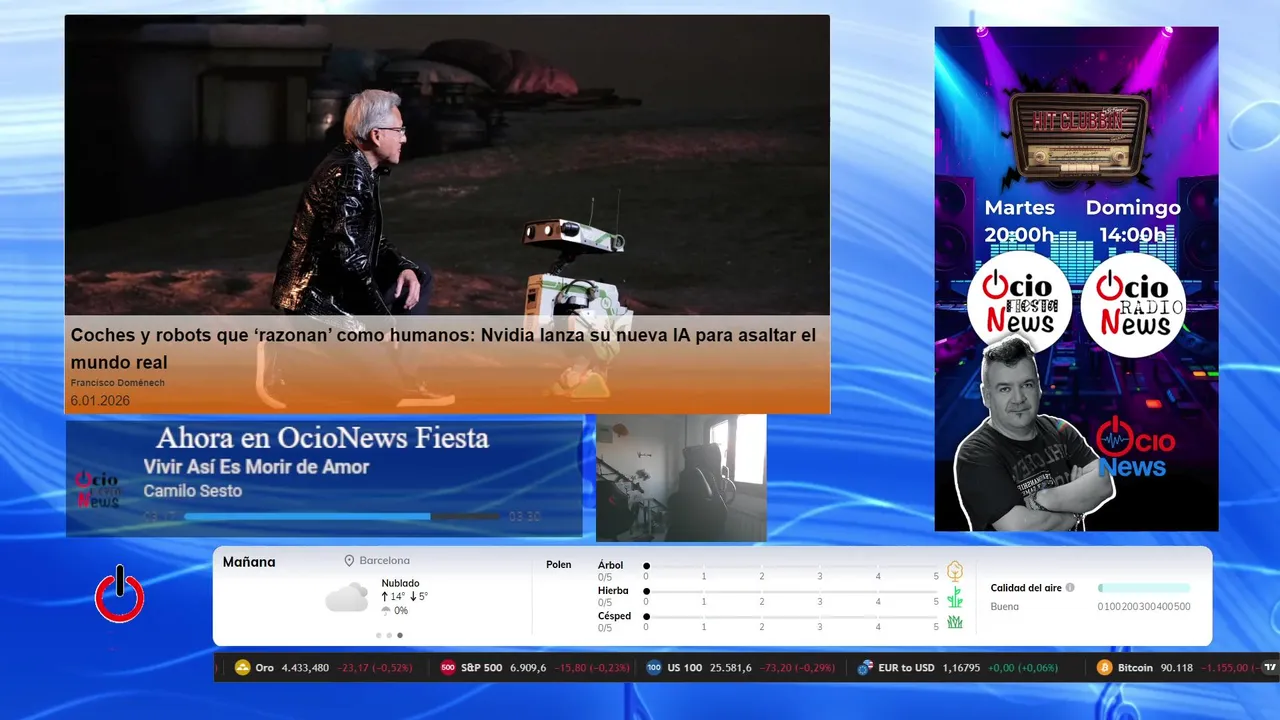The image size is (1280, 720).
Task: Click the Polen section label
Action: (x=559, y=565)
